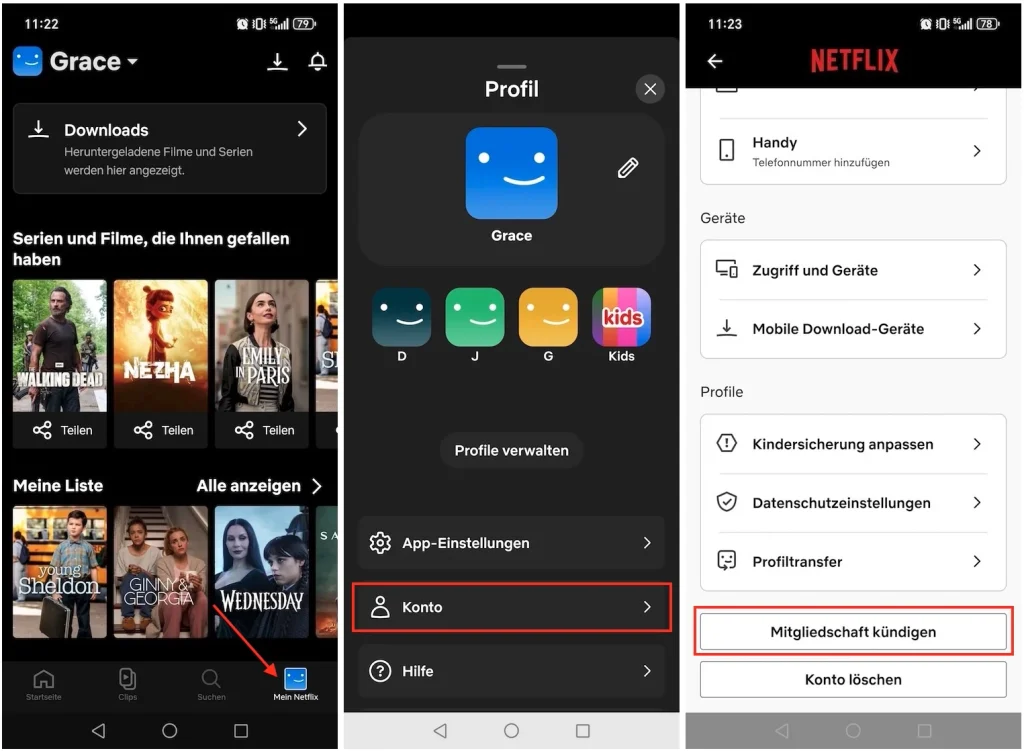This screenshot has width=1024, height=751.
Task: Share Emily in Paris via Teilen
Action: coord(264,430)
